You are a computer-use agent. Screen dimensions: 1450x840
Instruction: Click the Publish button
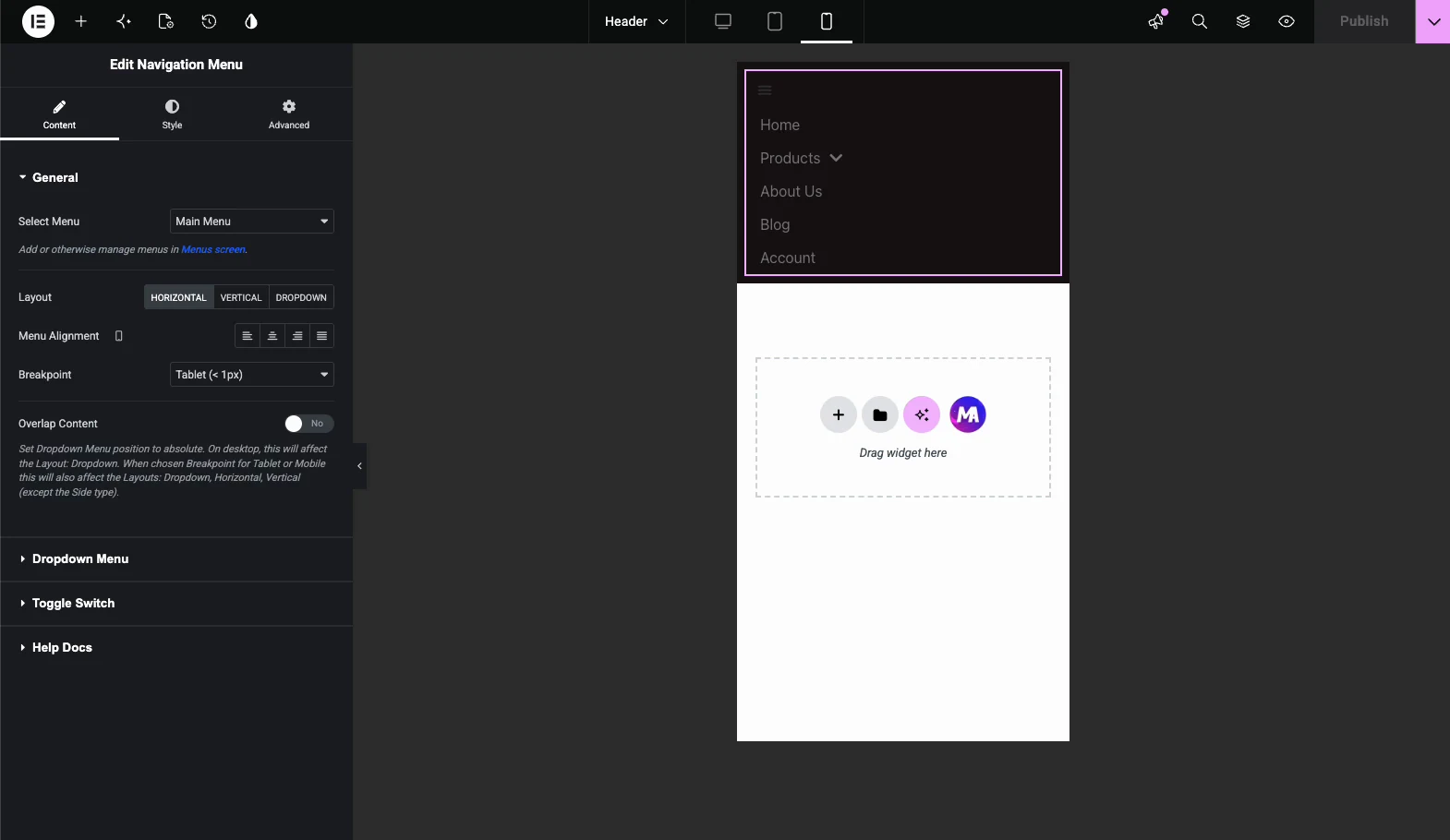1364,21
